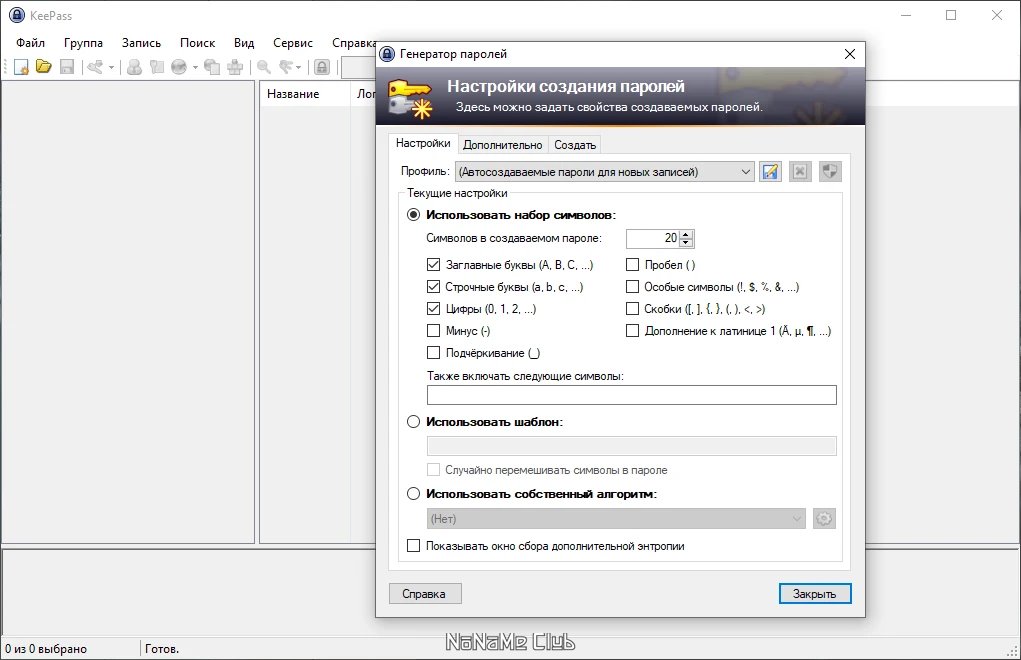Select Использовать шаблон radio button
This screenshot has height=660, width=1021.
[413, 422]
